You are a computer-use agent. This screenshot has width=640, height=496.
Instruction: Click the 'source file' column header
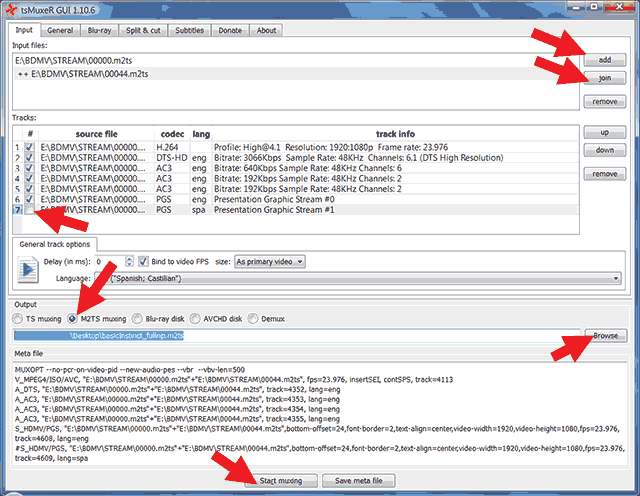point(96,134)
